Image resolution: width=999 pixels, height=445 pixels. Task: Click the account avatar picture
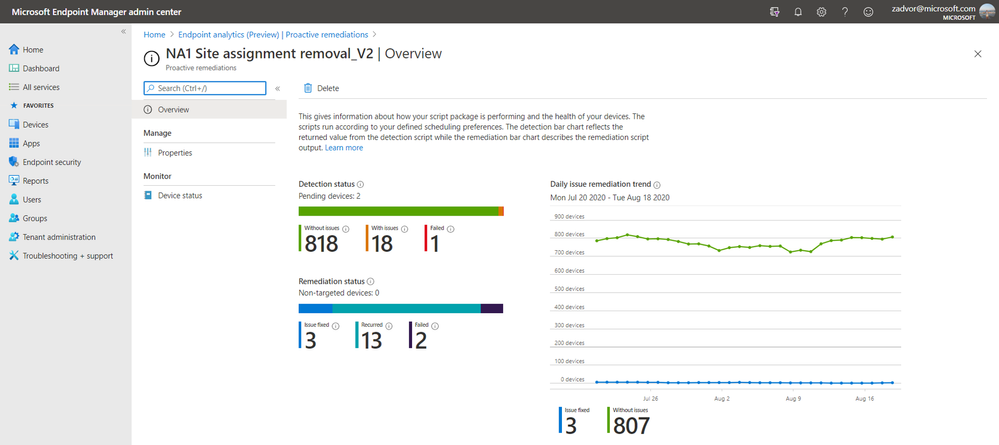click(988, 12)
